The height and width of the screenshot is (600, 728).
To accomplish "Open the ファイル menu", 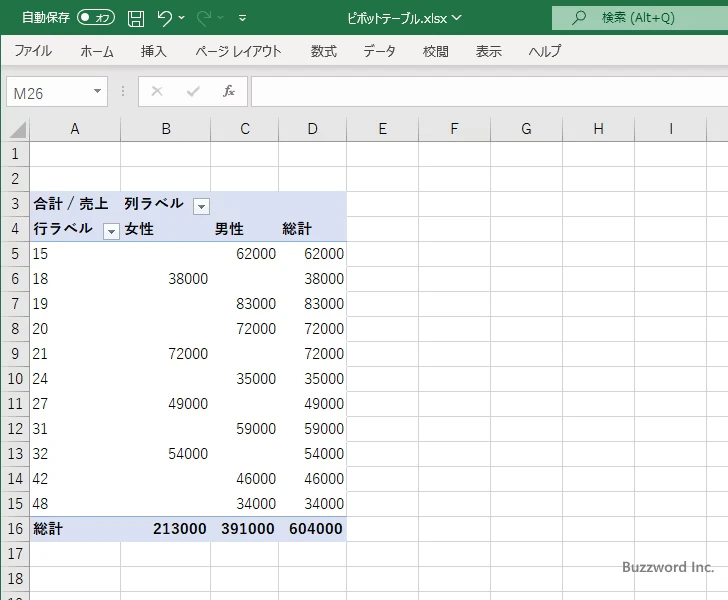I will [33, 51].
